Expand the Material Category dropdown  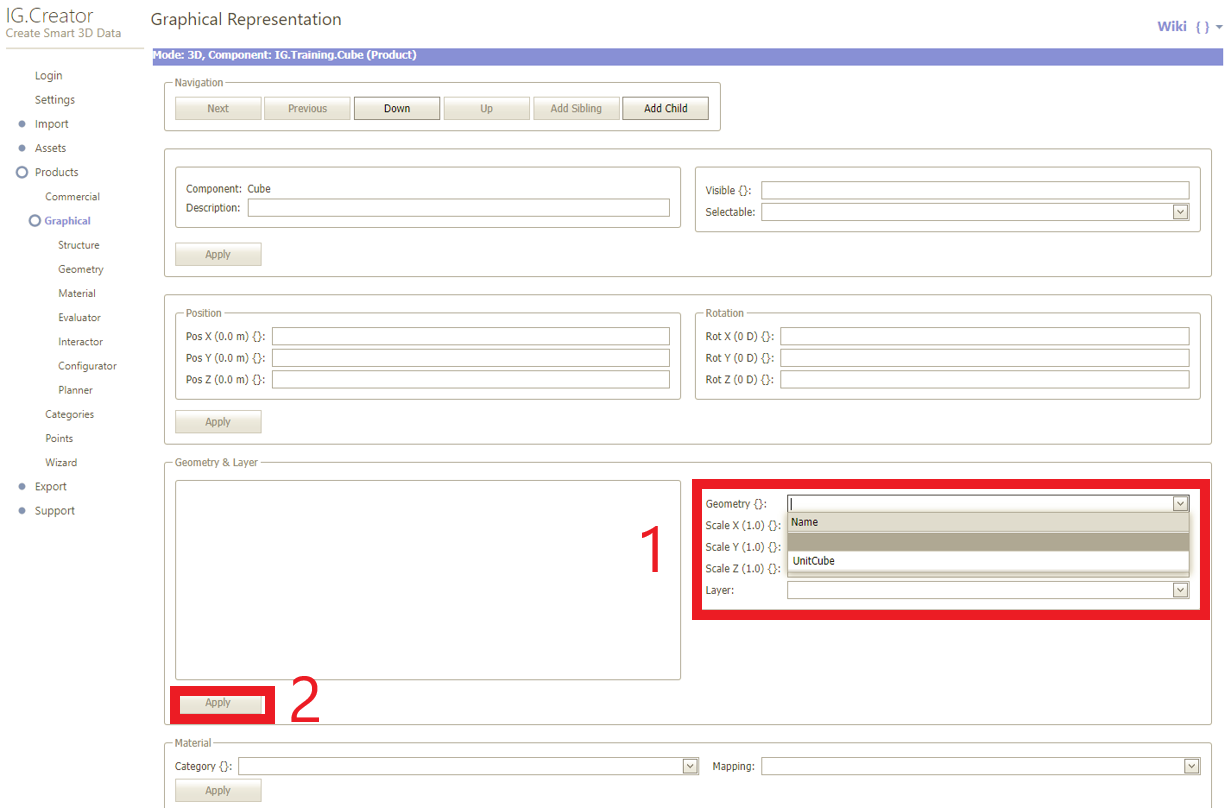pos(690,766)
